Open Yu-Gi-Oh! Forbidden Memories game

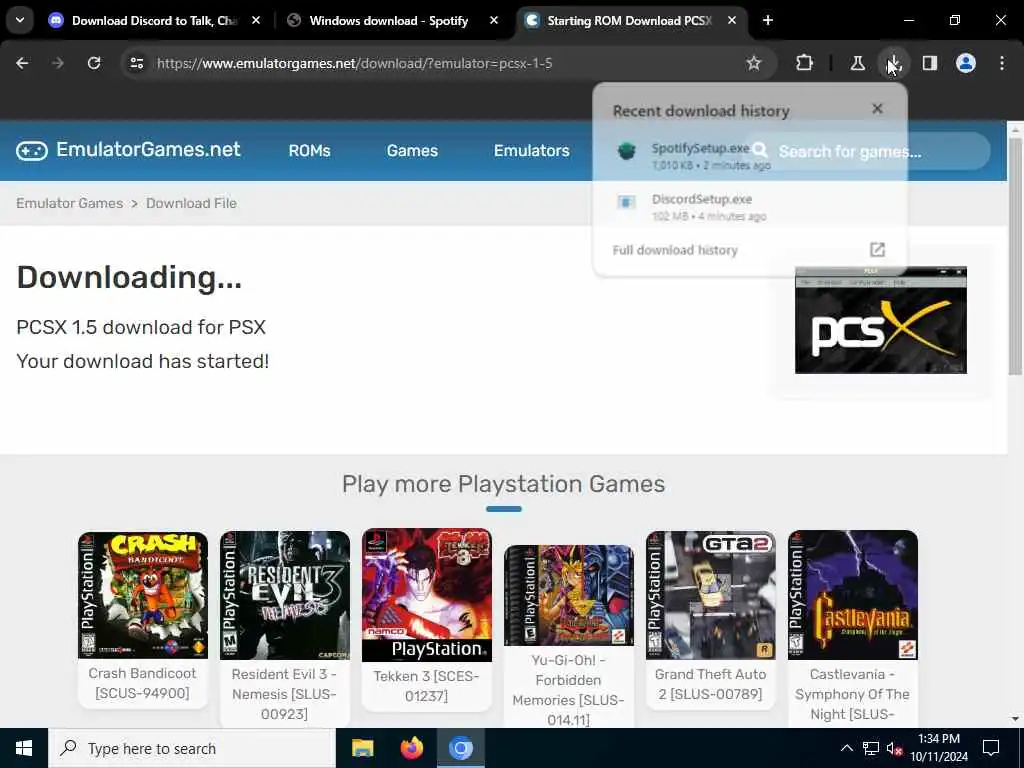click(x=568, y=636)
